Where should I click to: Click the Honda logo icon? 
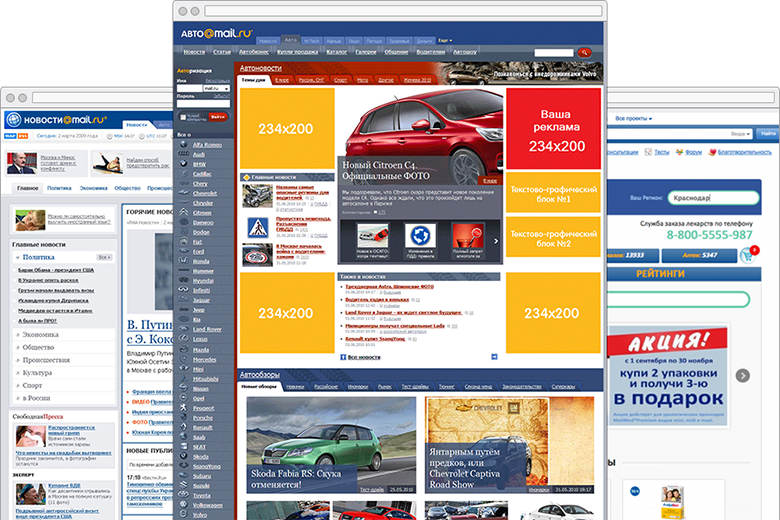click(184, 261)
